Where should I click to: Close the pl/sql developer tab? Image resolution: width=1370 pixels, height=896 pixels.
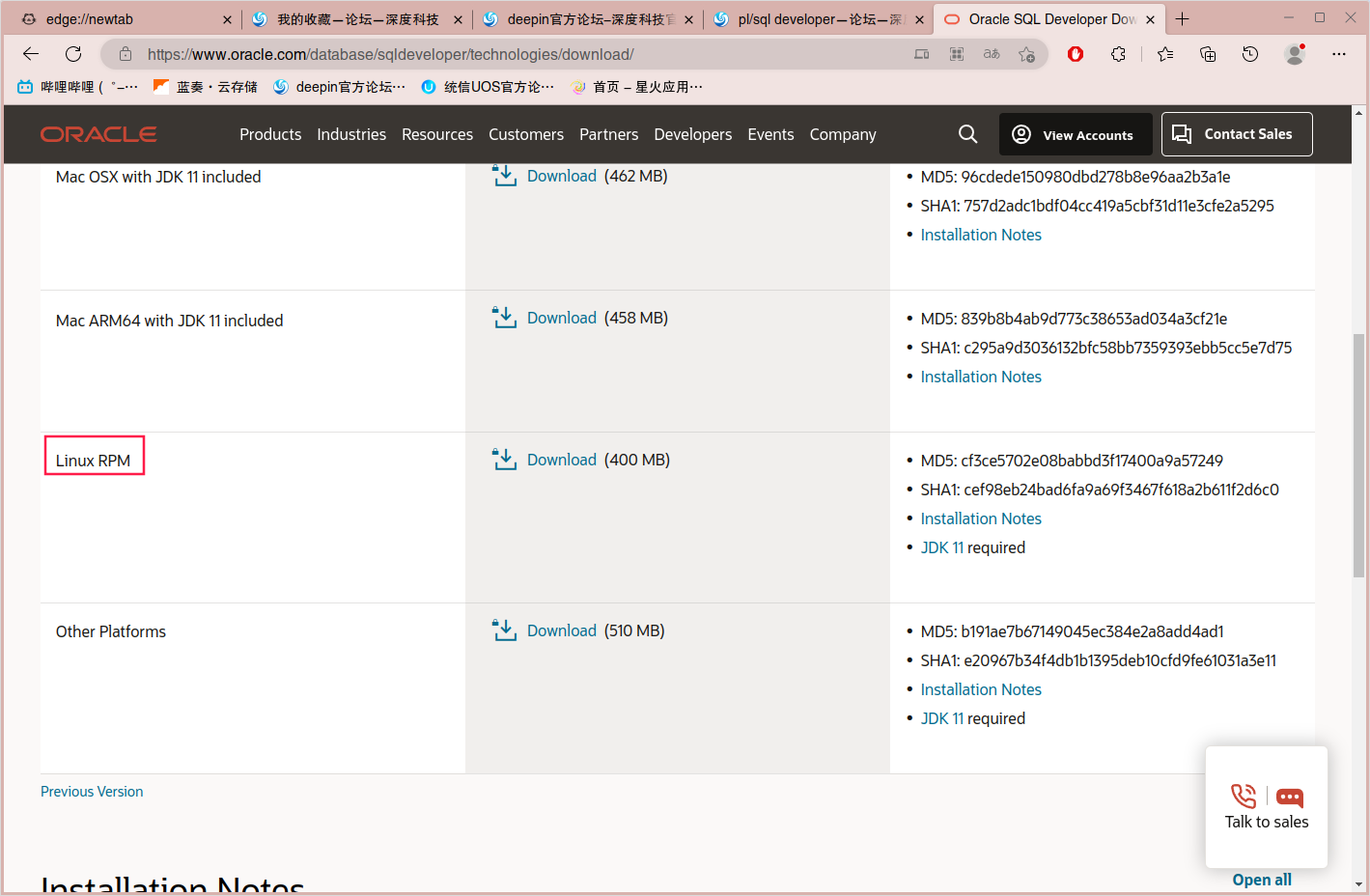(919, 19)
